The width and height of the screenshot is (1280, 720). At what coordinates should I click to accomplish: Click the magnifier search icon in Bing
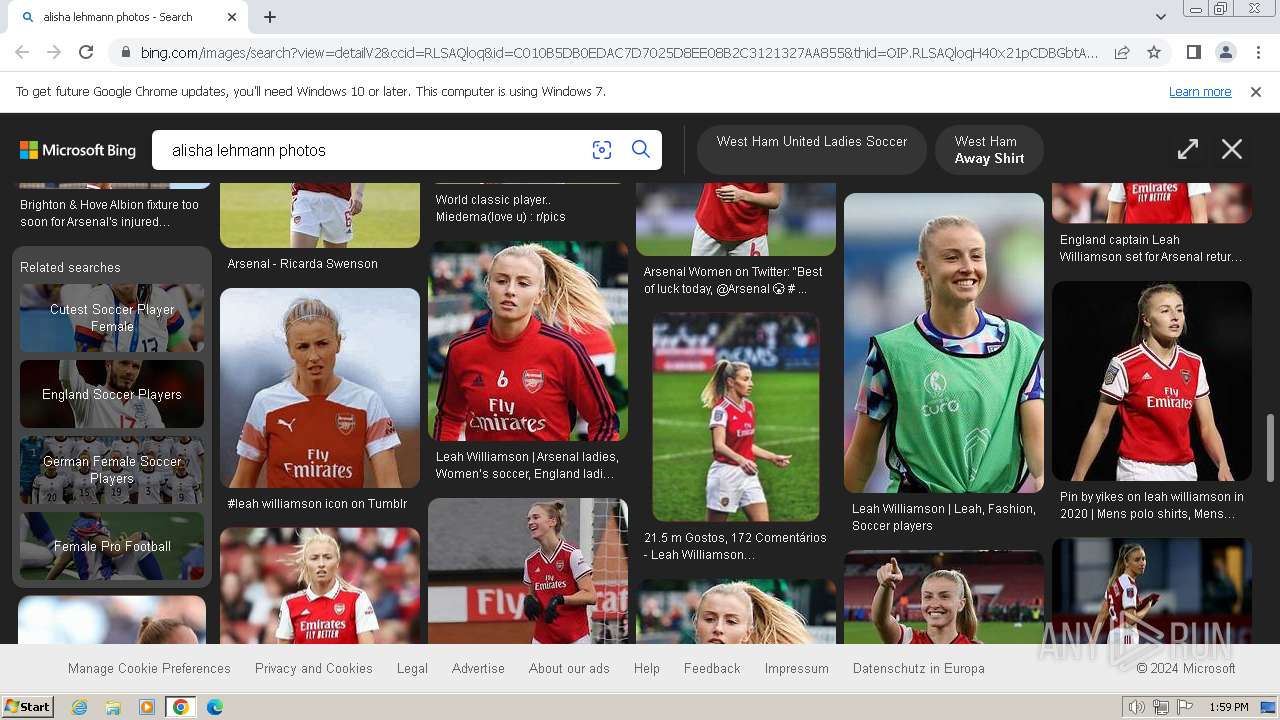[x=641, y=150]
